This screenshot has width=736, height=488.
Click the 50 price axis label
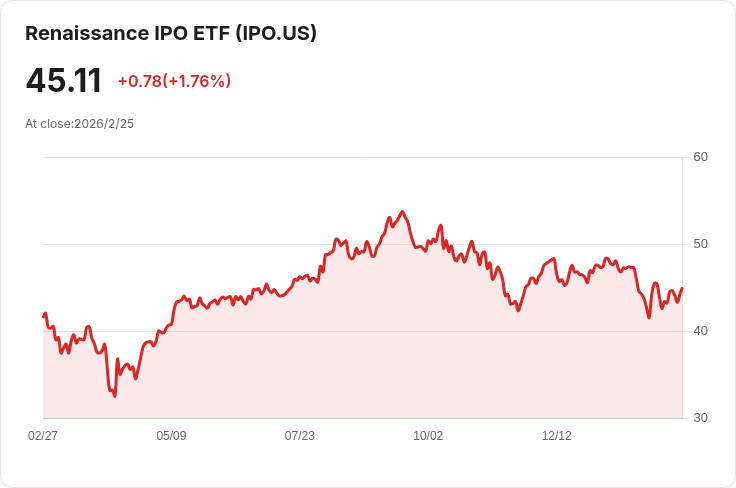700,244
